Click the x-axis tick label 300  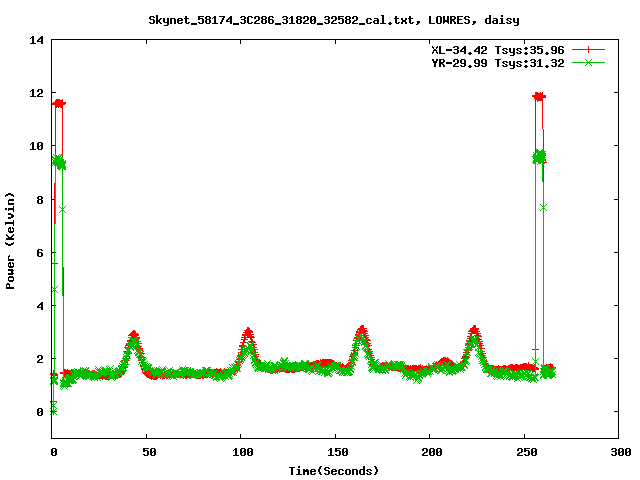(x=620, y=452)
